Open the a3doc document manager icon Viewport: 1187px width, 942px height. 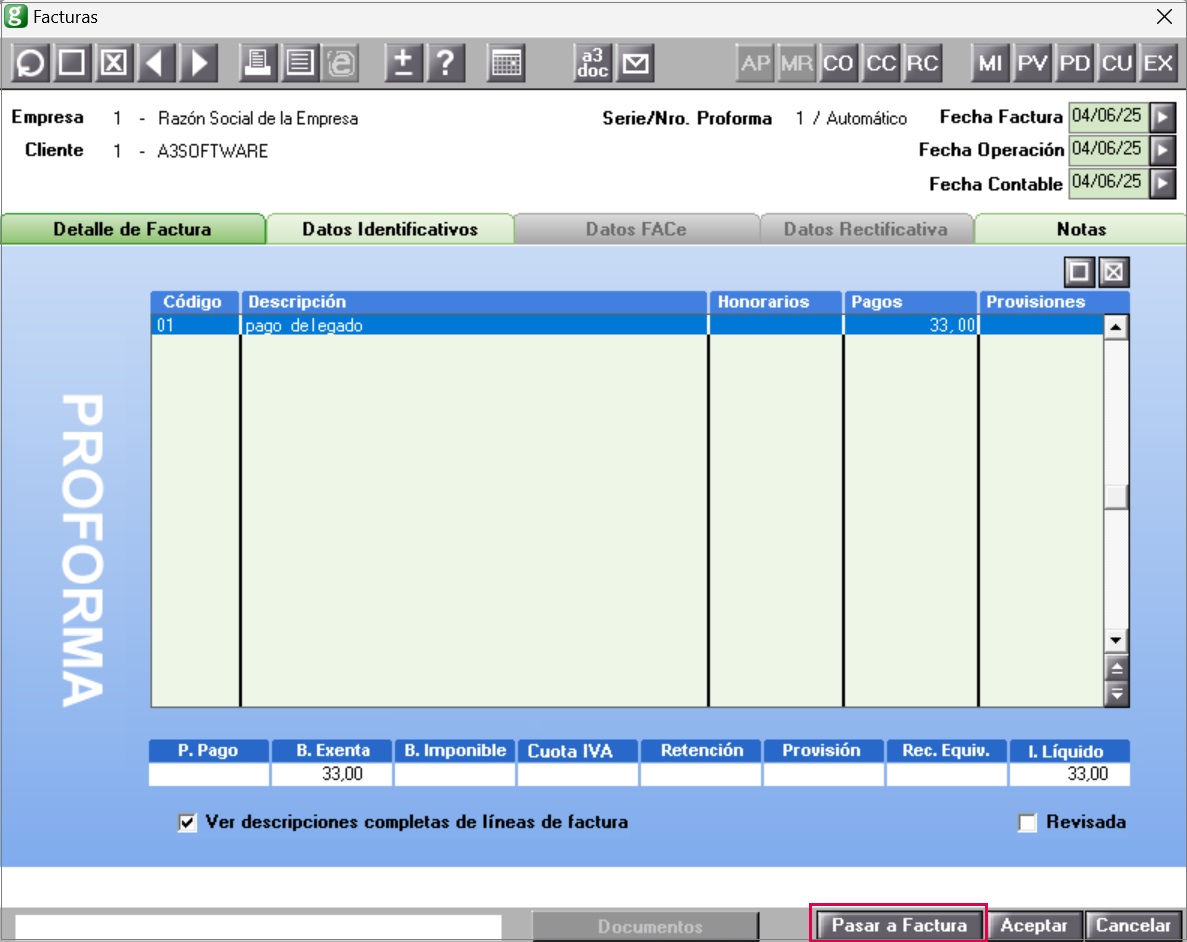(593, 63)
